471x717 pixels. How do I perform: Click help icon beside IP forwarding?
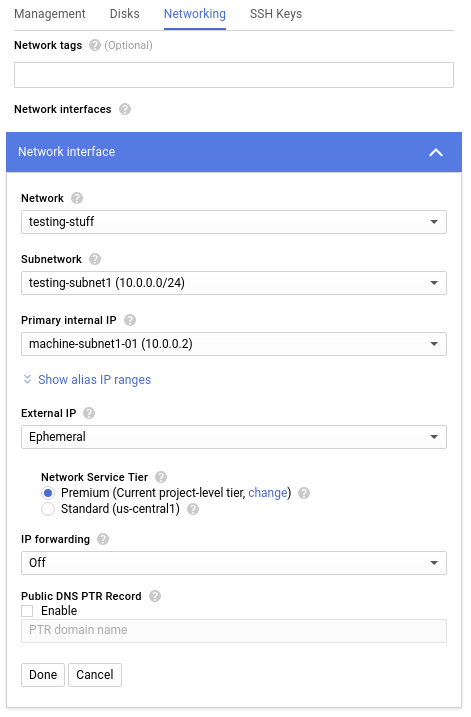click(x=103, y=540)
